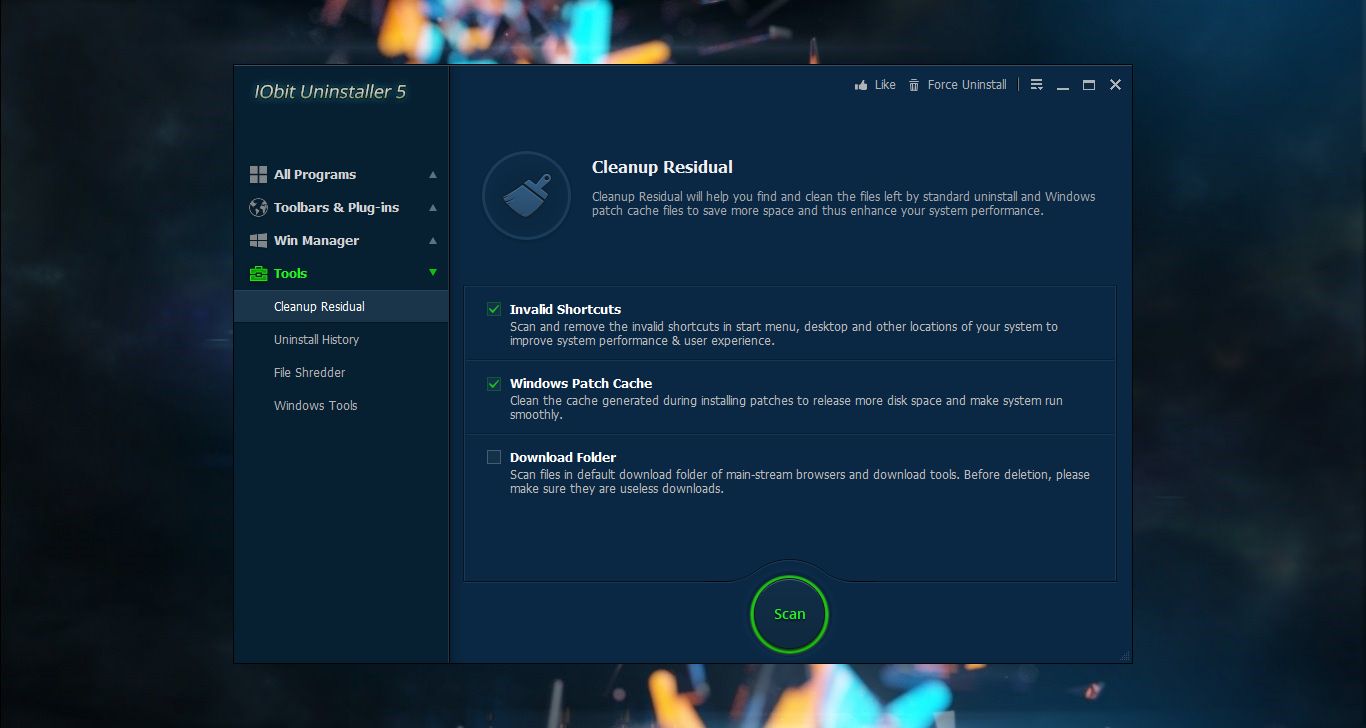Click the window resize grip corner
This screenshot has height=728, width=1366.
(1126, 656)
